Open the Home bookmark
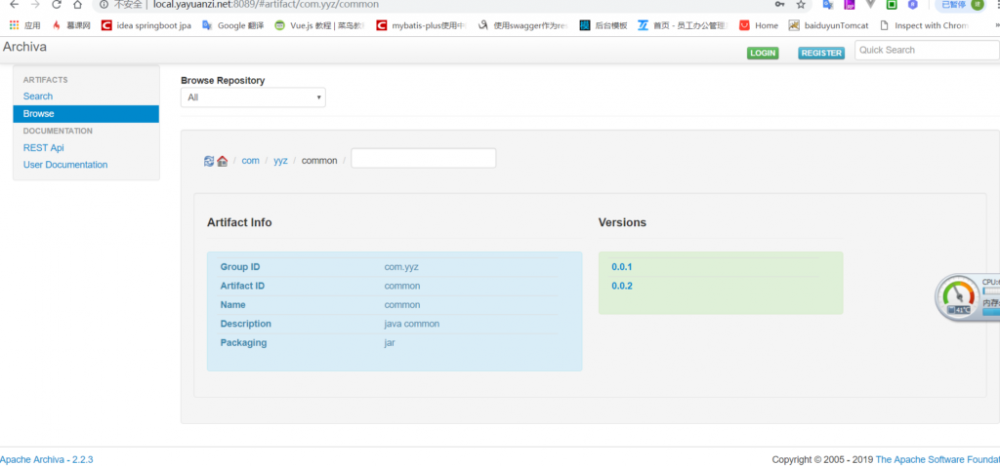The height and width of the screenshot is (466, 1000). (759, 25)
